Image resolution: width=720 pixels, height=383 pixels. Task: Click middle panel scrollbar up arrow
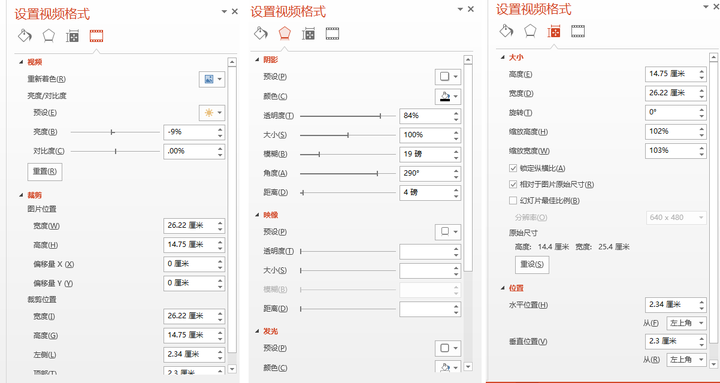(468, 60)
